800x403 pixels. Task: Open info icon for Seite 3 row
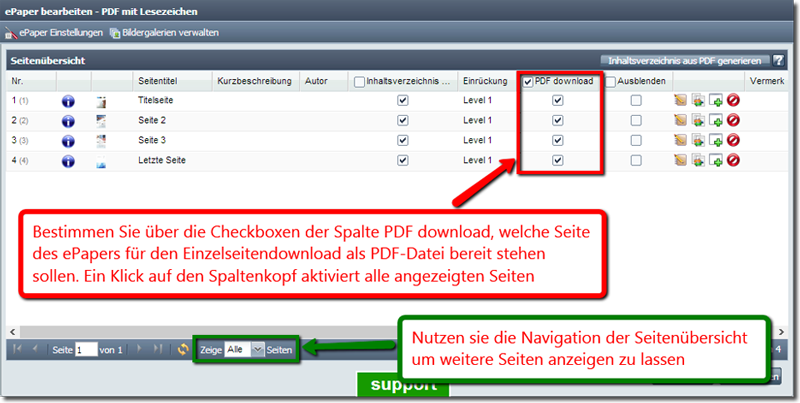pyautogui.click(x=68, y=141)
